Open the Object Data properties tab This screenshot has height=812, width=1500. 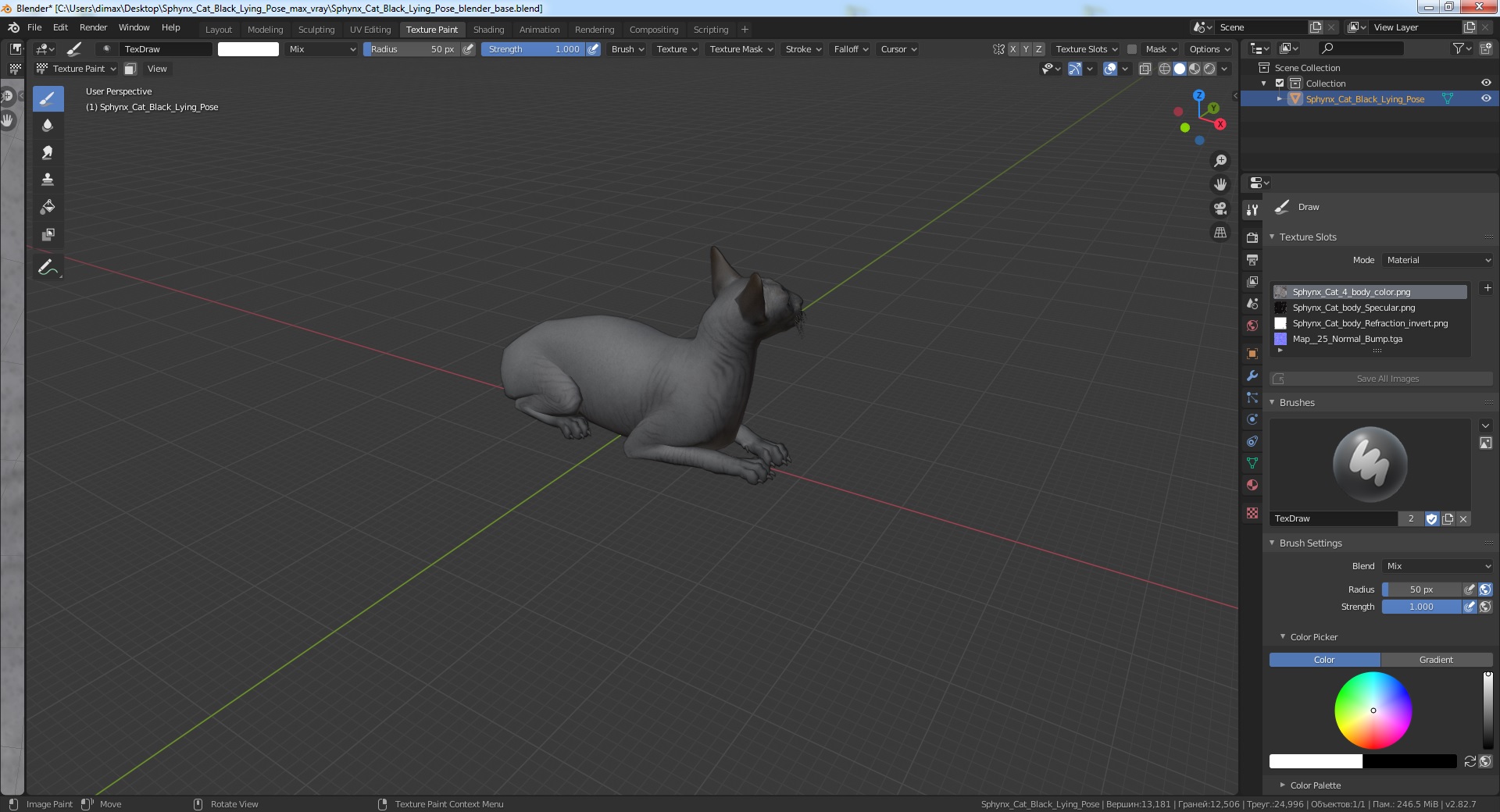click(x=1252, y=463)
